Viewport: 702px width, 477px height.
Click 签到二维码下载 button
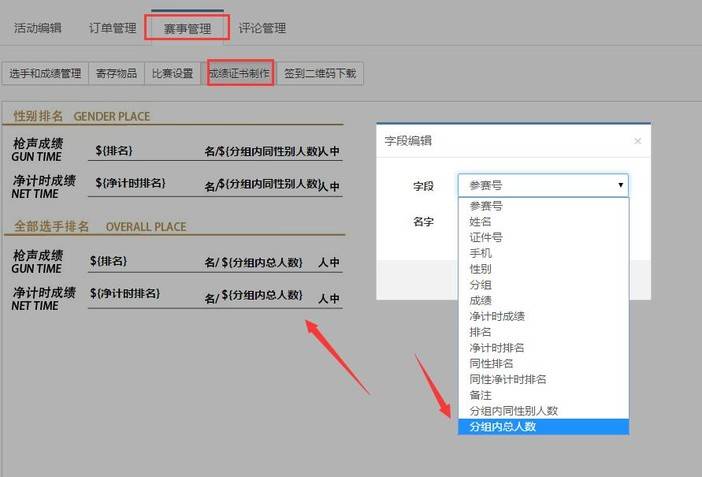pyautogui.click(x=319, y=74)
